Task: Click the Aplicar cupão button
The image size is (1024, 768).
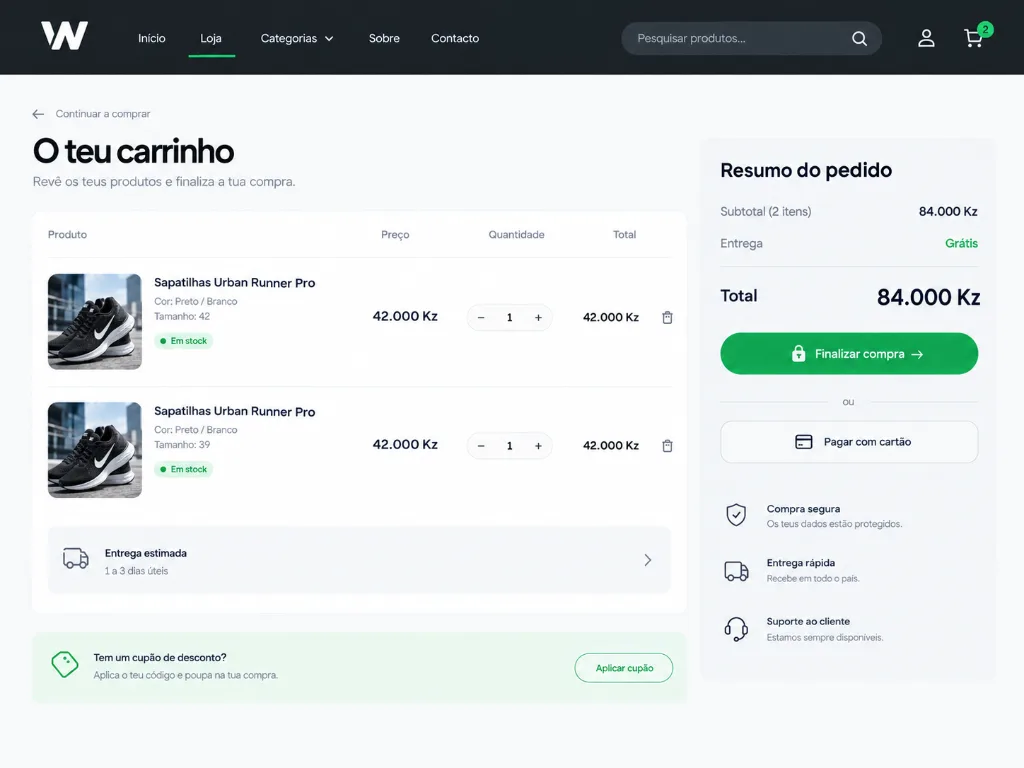Action: point(624,668)
